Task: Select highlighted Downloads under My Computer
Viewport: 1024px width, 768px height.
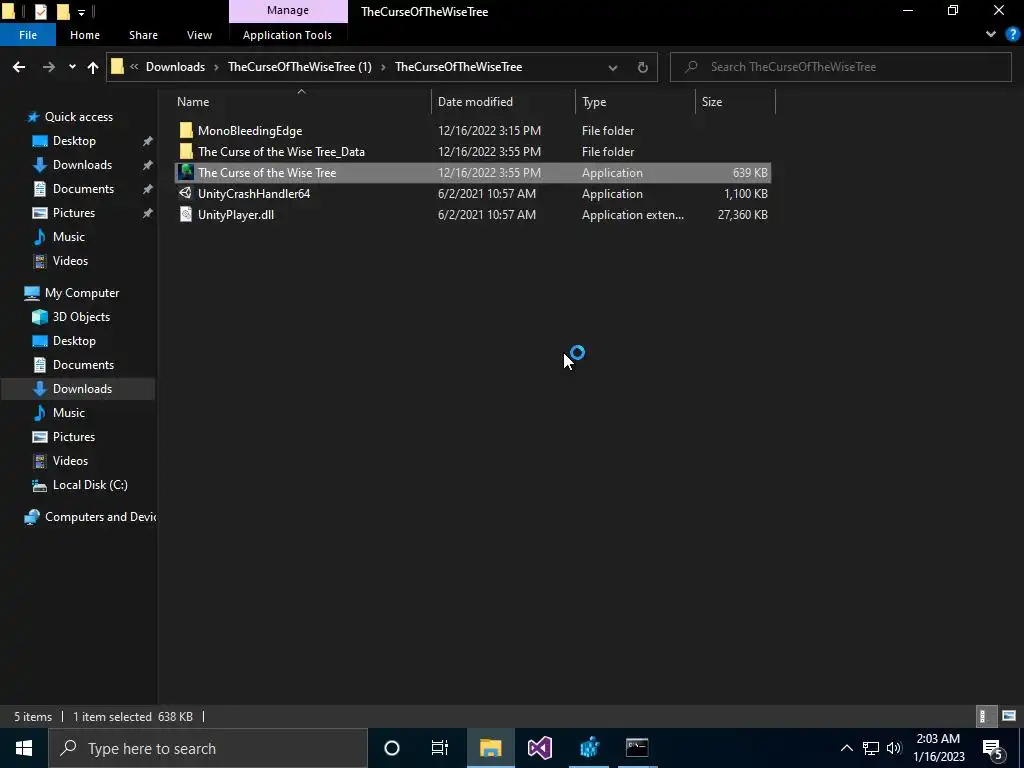Action: pos(78,389)
